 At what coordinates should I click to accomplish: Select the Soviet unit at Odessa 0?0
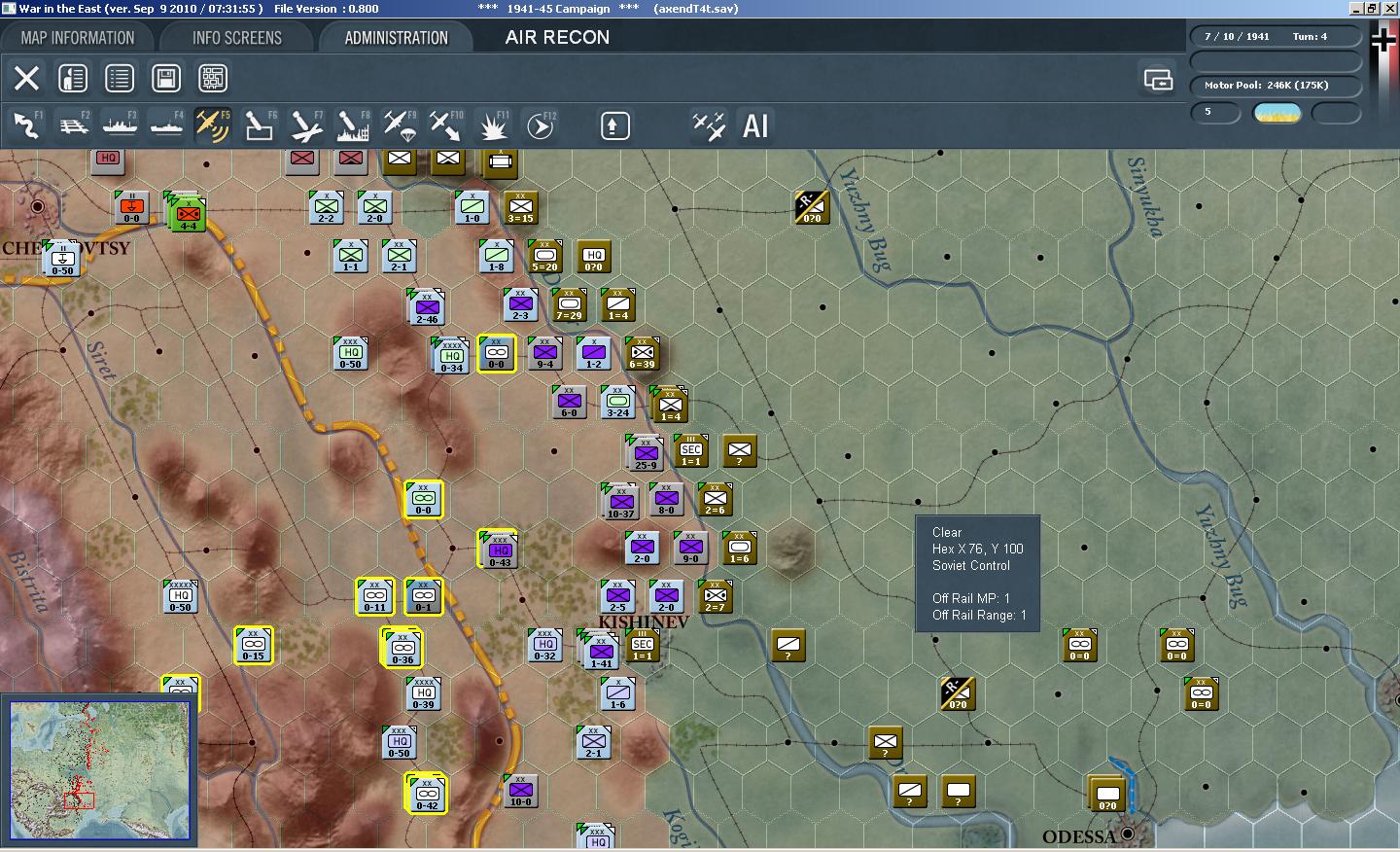(x=1106, y=795)
